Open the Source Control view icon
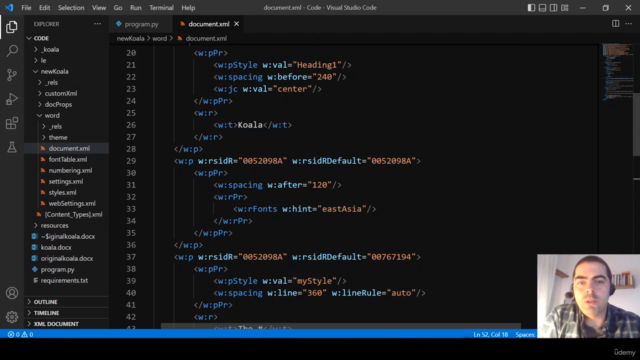This screenshot has height=360, width=640. pos(12,75)
